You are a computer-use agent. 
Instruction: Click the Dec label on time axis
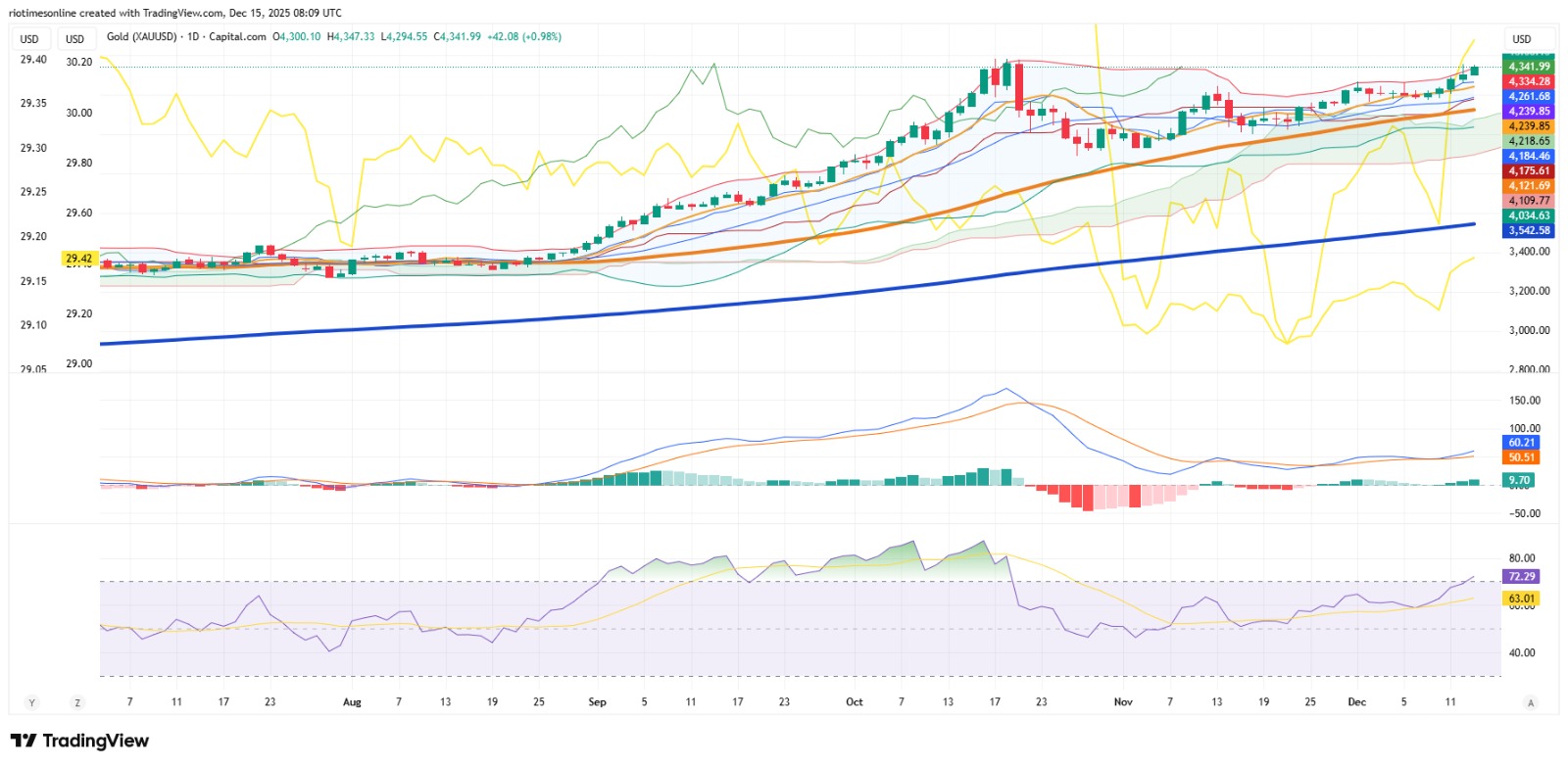coord(1357,702)
